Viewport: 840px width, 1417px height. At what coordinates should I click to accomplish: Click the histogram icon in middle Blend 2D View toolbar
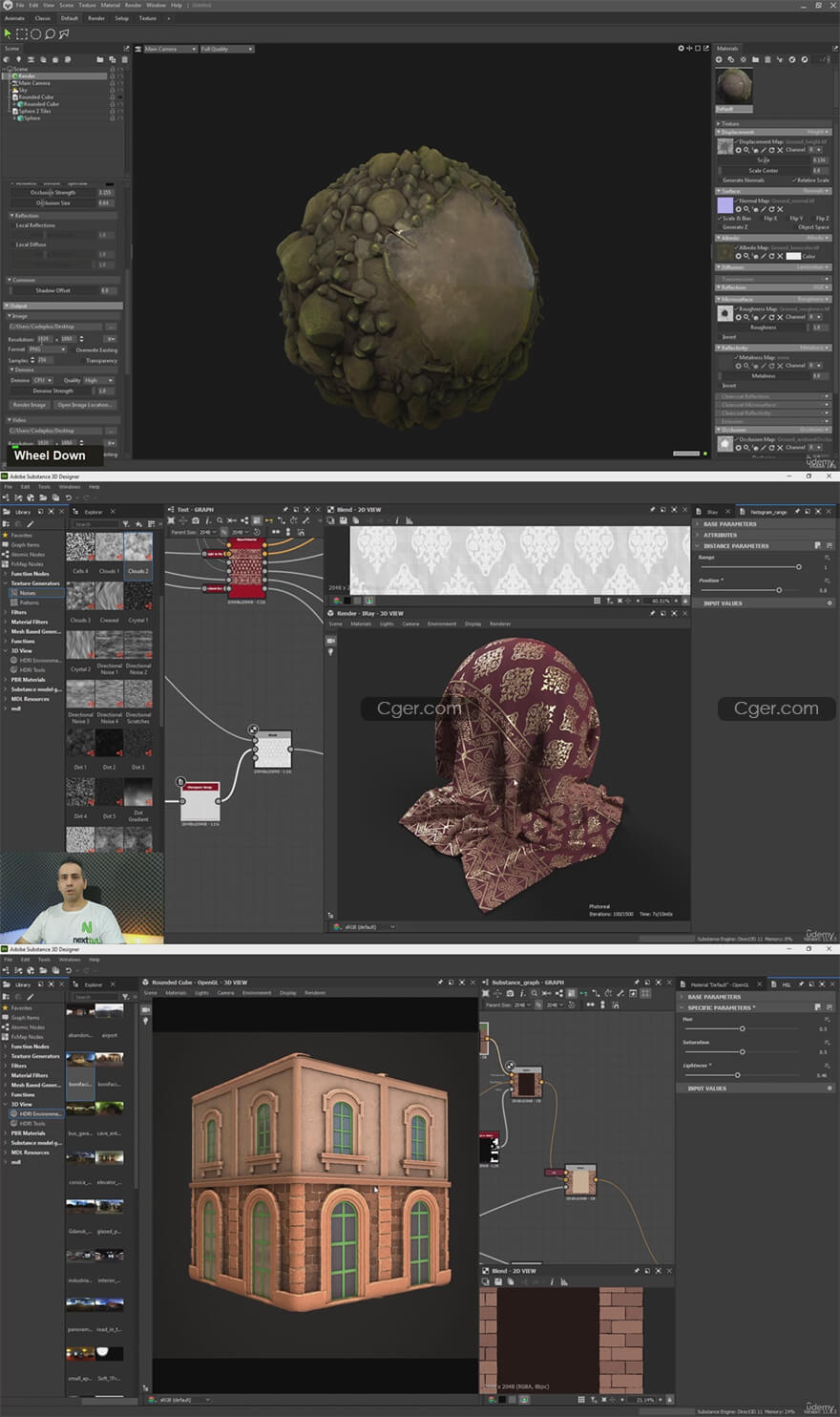point(409,520)
